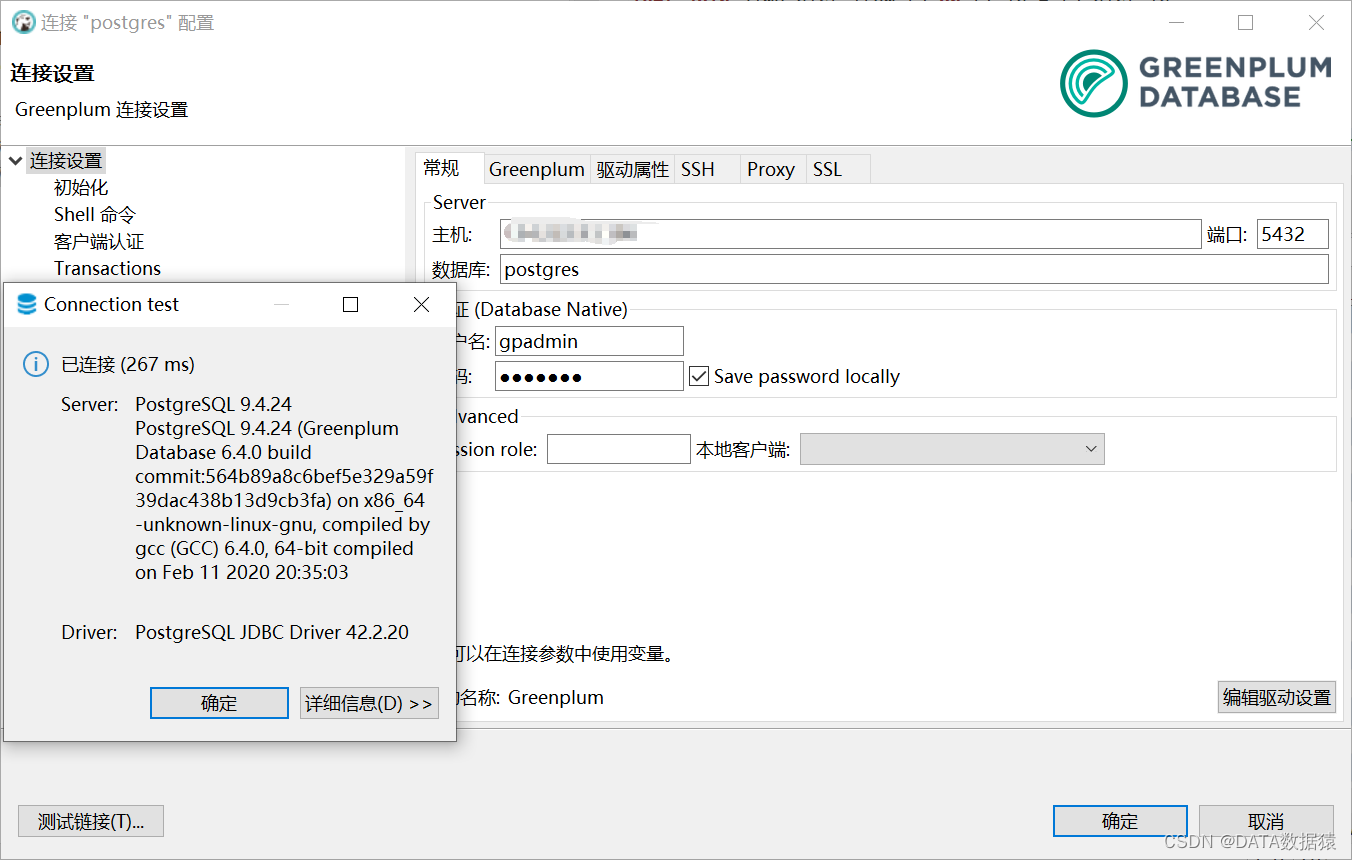Click the 详细信息(D) >> button

(x=369, y=703)
